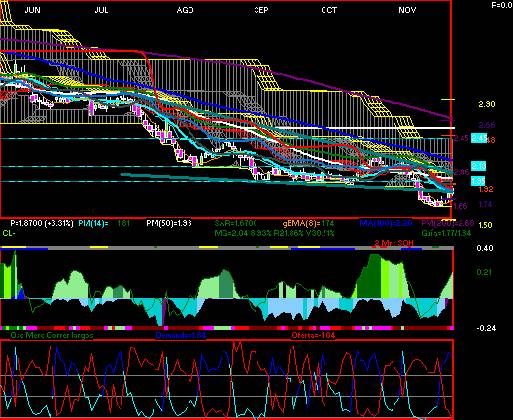The image size is (513, 420).
Task: Click the JUN month label
Action: pos(33,10)
